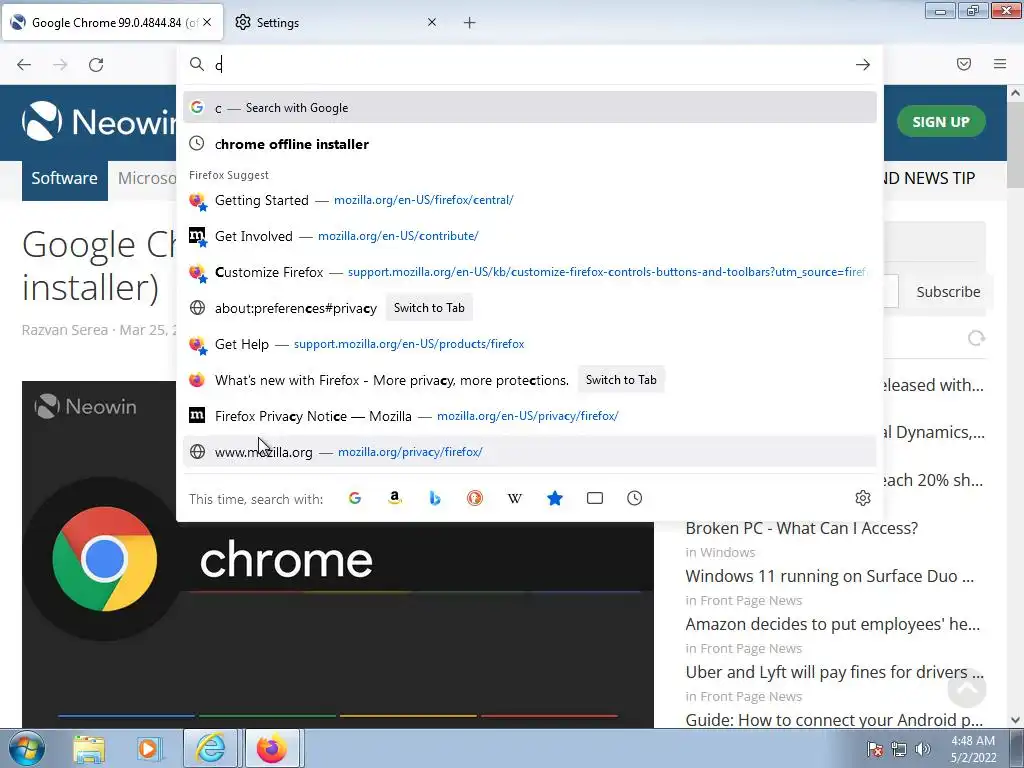Screen dimensions: 1024x768
Task: Search this time with Bing icon
Action: [x=435, y=498]
